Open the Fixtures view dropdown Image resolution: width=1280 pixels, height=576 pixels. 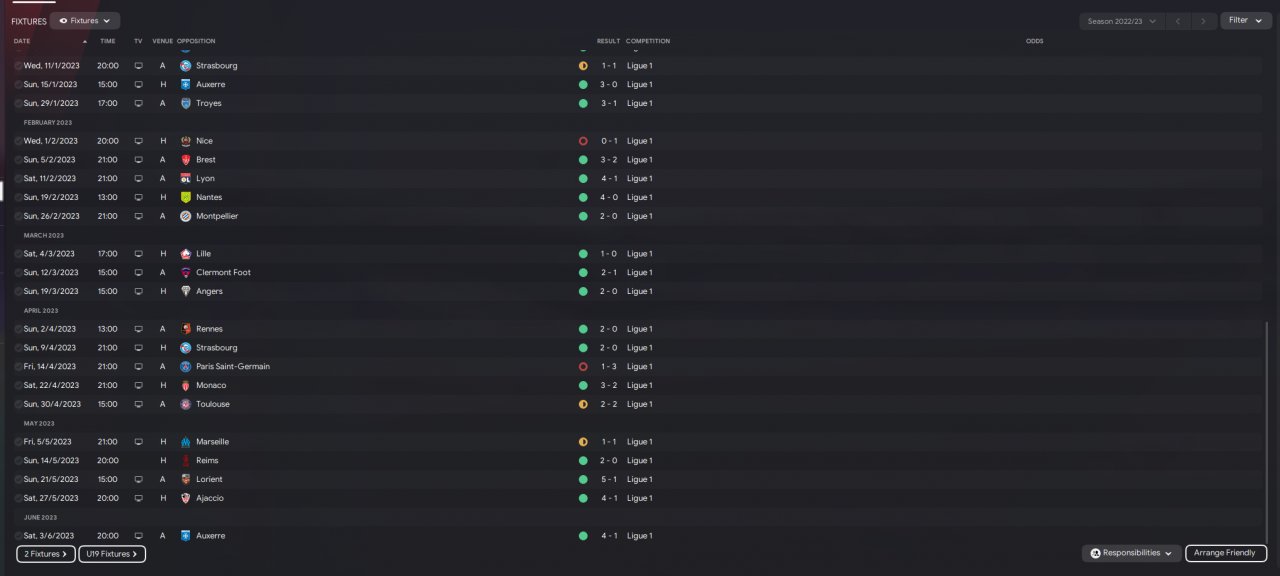pos(85,20)
